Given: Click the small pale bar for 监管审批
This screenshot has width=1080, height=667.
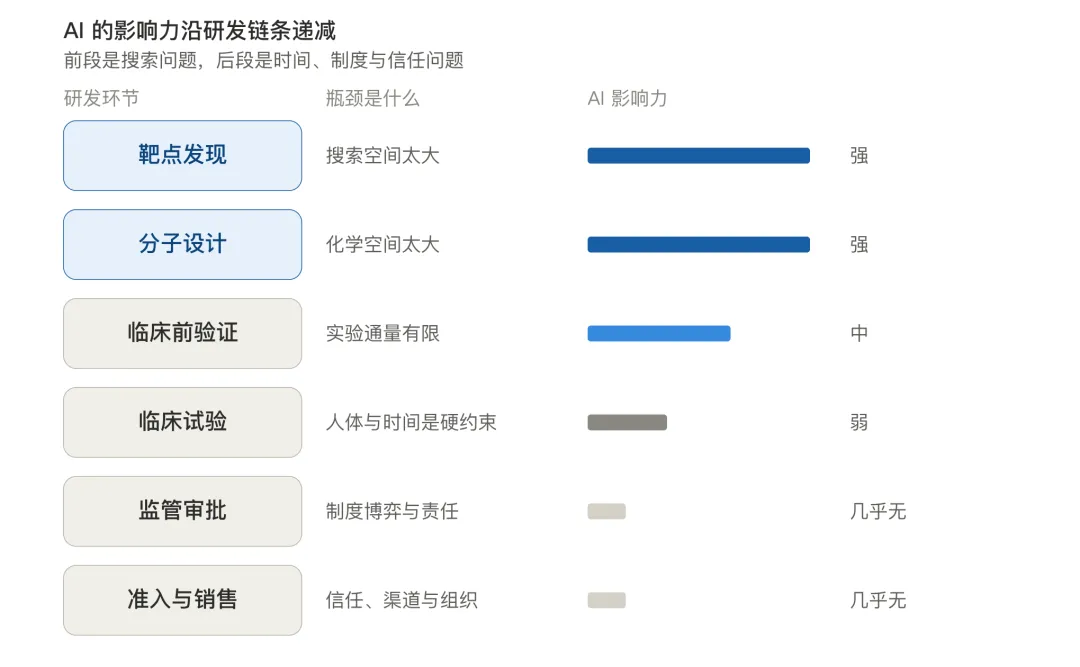Looking at the screenshot, I should coord(606,511).
